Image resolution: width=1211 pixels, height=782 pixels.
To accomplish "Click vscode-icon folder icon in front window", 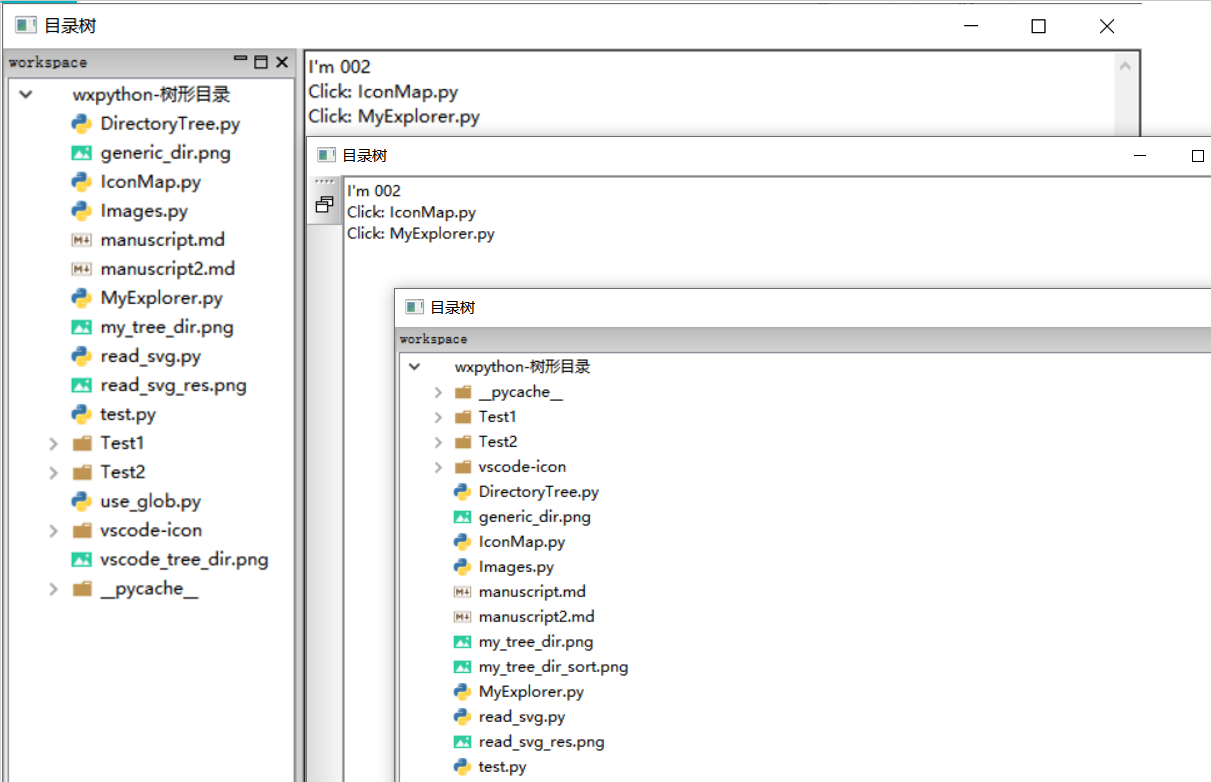I will (462, 467).
